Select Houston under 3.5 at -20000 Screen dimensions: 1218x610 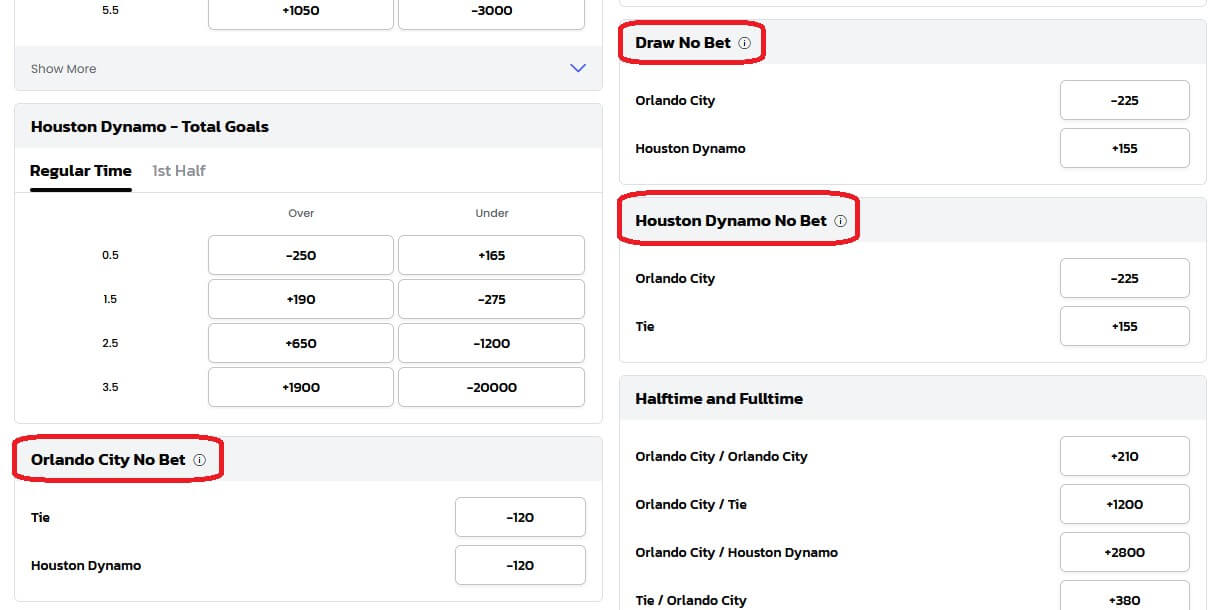491,387
